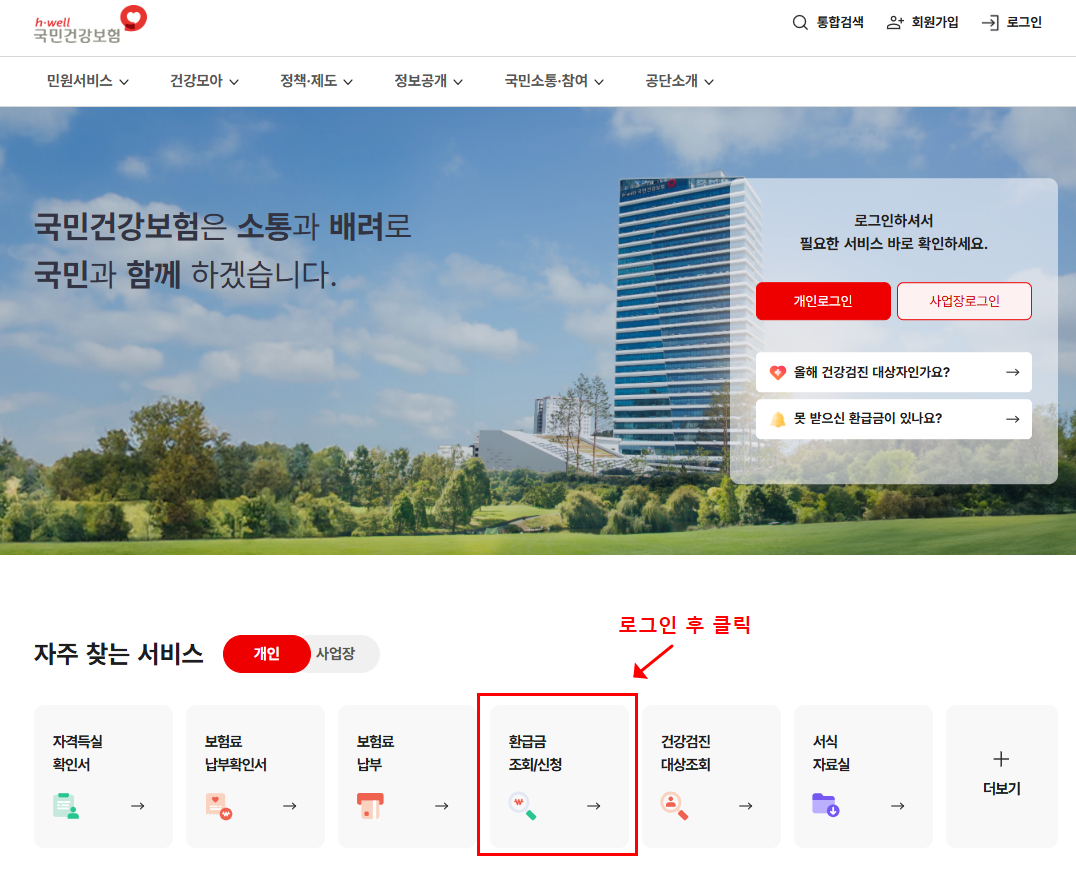Open 통합검색 magnifier search icon

click(x=799, y=23)
